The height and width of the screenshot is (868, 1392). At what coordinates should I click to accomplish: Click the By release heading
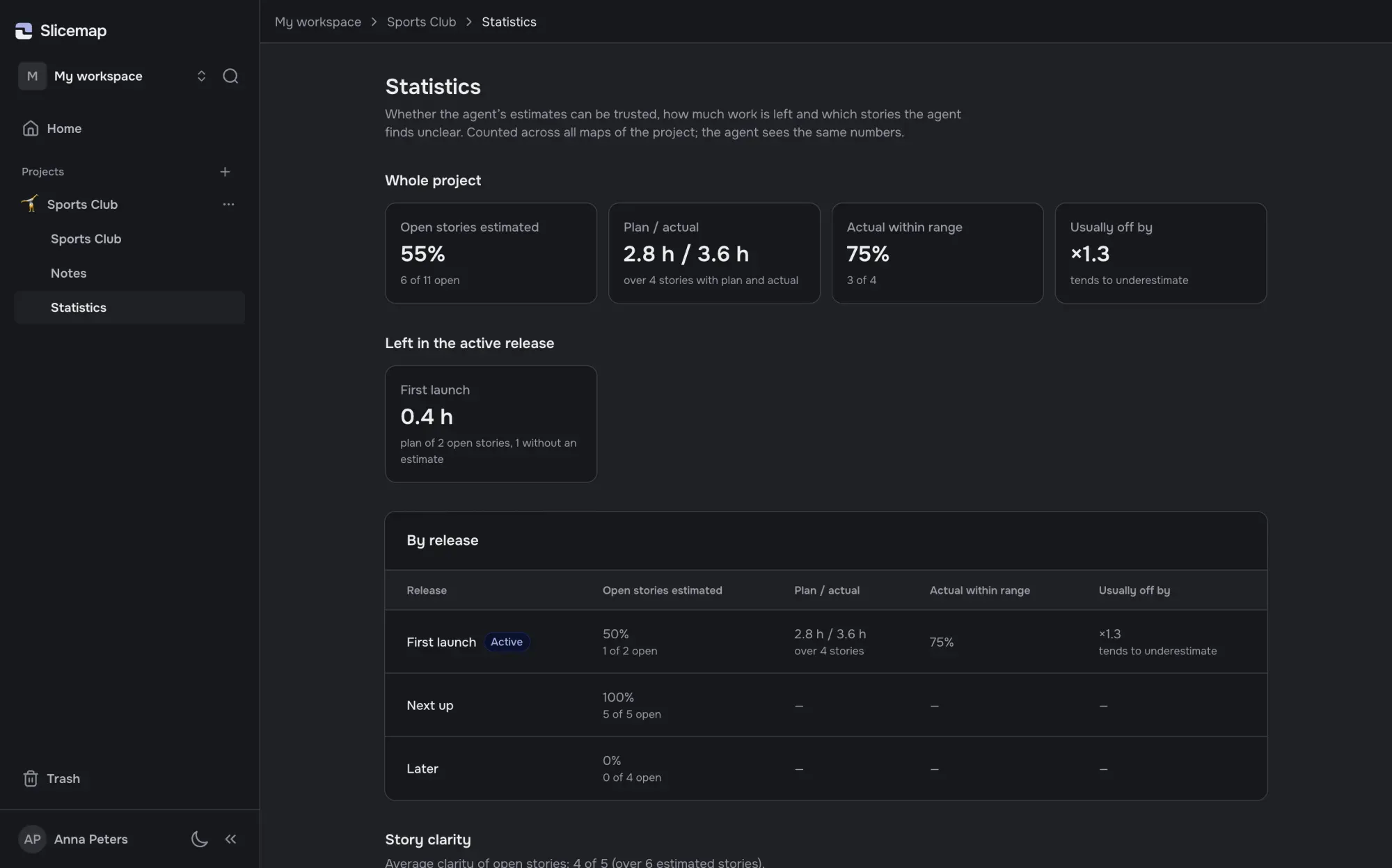coord(443,540)
